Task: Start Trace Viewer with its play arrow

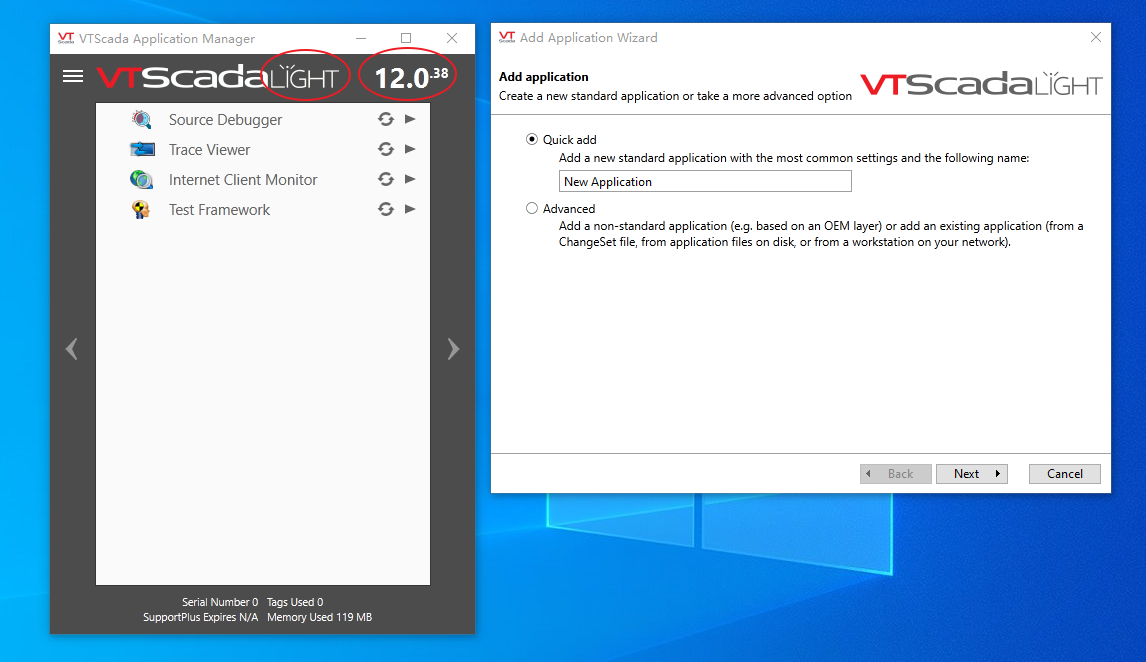Action: coord(410,149)
